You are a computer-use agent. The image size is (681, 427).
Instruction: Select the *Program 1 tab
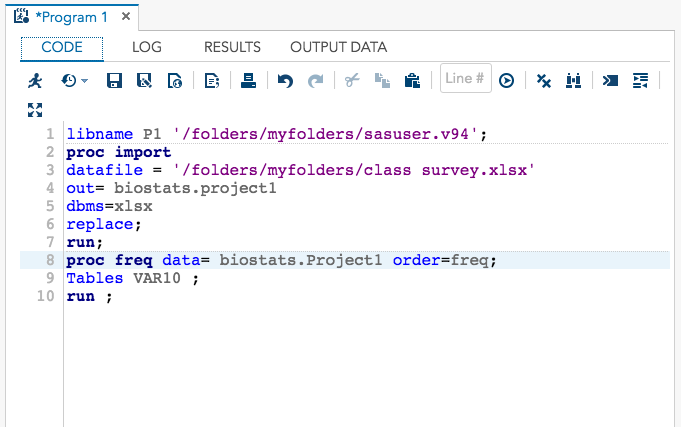(72, 17)
